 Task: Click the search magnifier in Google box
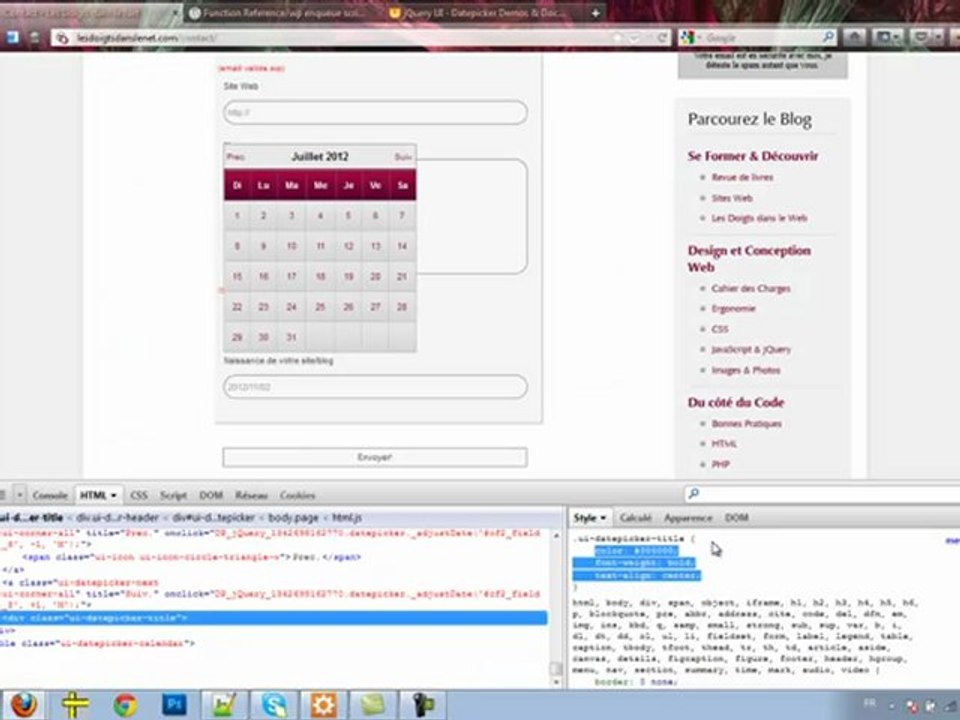pos(828,37)
